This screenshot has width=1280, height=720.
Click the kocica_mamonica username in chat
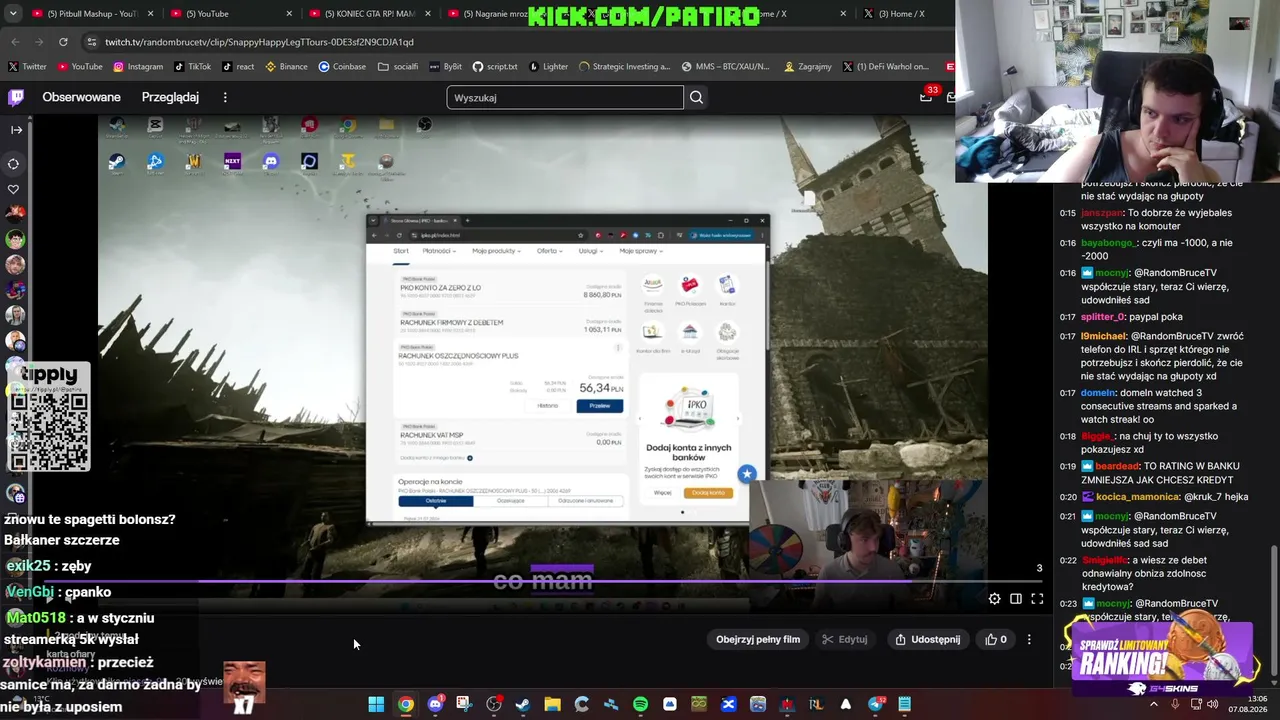pos(1138,497)
